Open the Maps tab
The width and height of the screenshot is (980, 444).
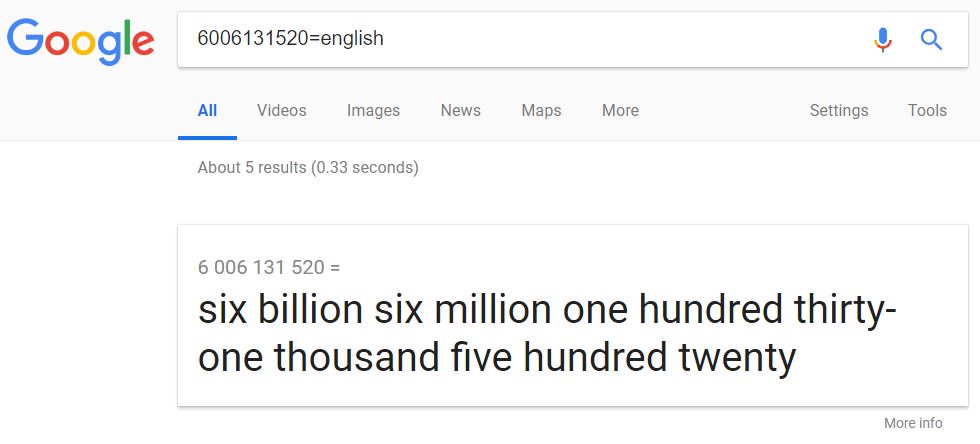click(x=541, y=111)
